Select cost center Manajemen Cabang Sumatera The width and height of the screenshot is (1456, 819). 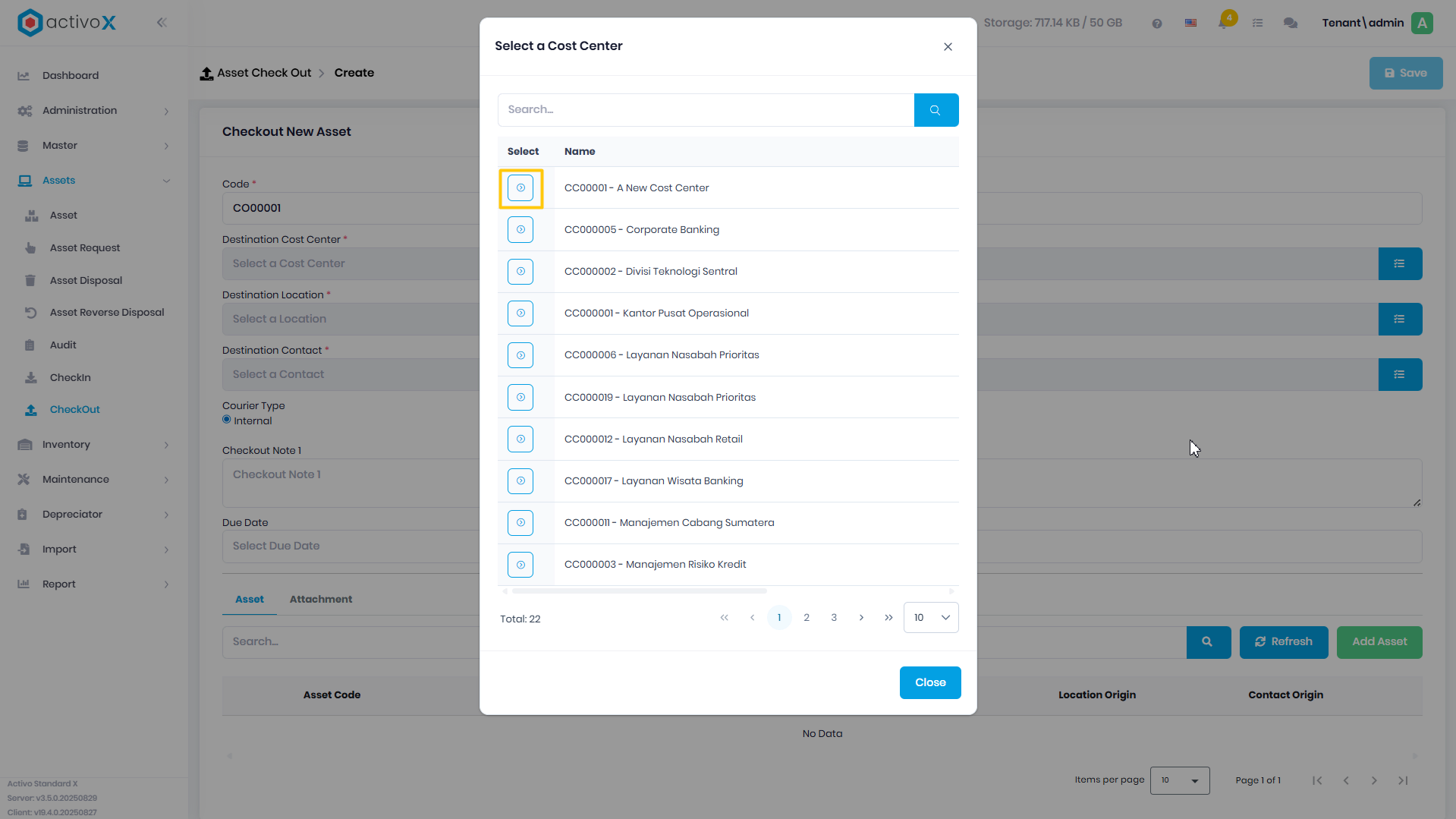[x=520, y=523]
